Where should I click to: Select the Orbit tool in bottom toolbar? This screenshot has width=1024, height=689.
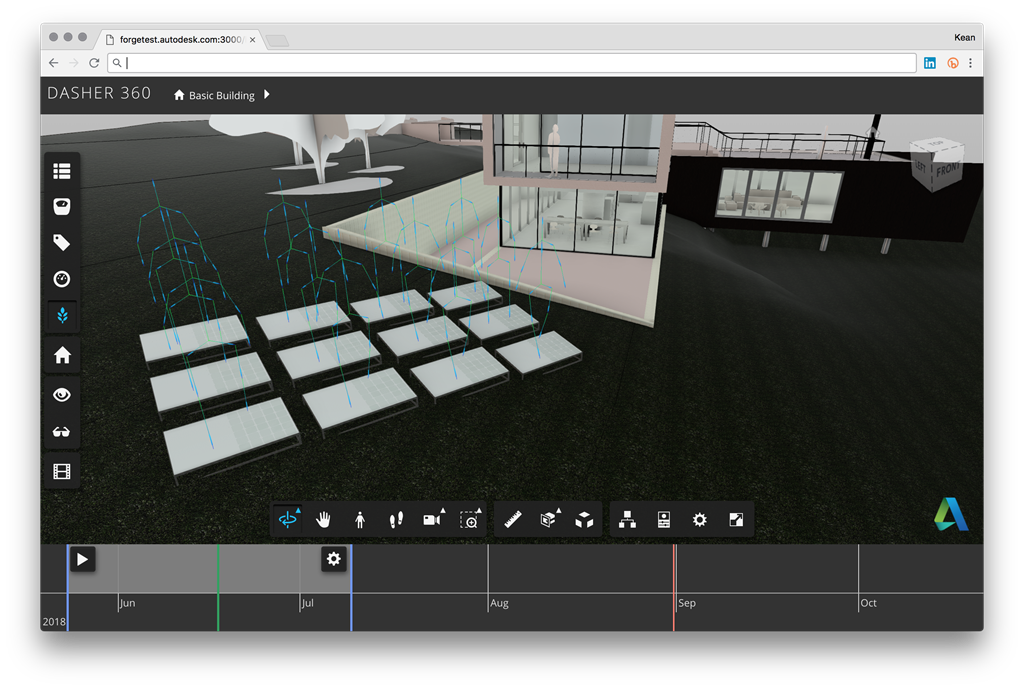[x=288, y=520]
